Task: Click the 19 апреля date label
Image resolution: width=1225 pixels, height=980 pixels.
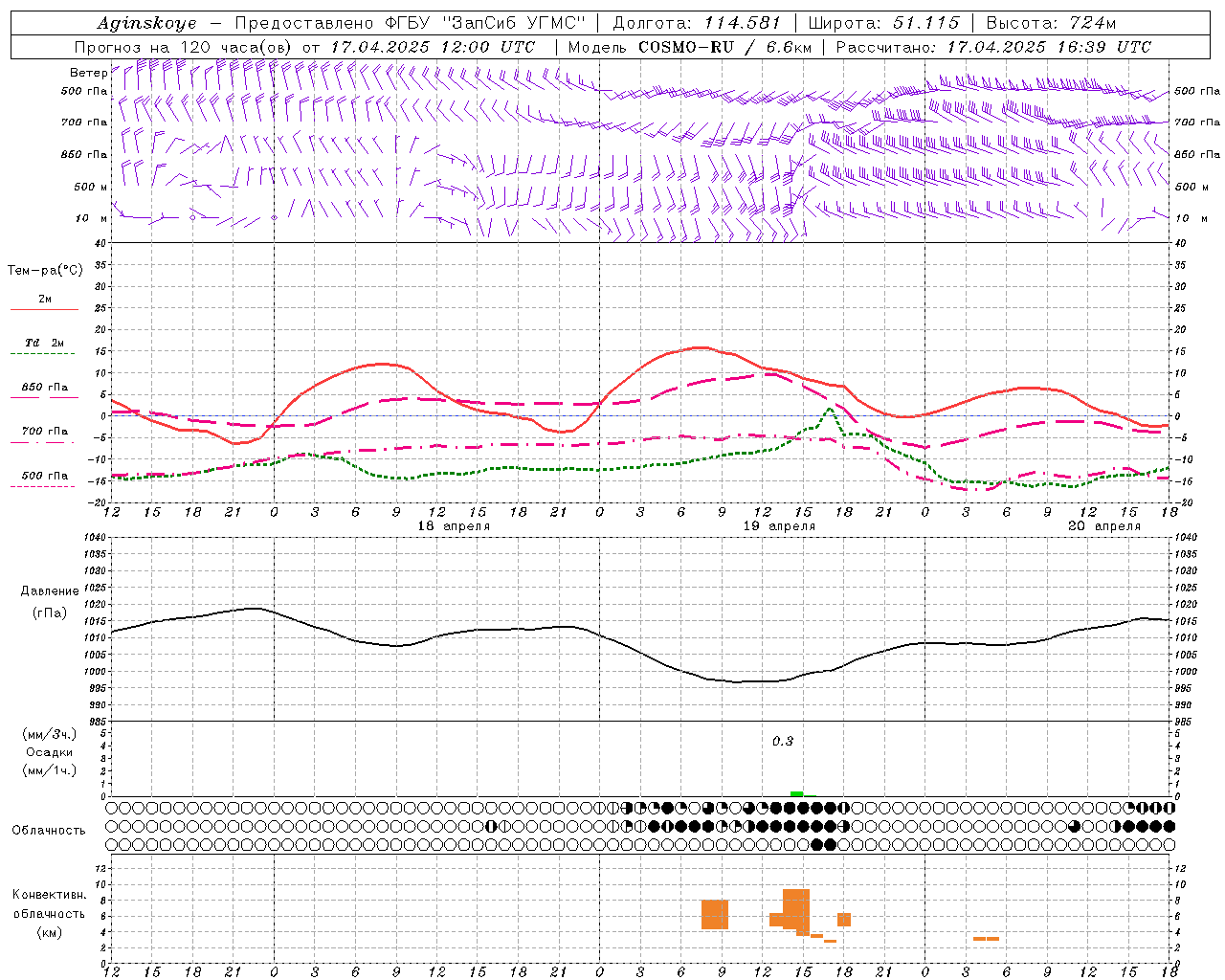Action: coord(779,526)
